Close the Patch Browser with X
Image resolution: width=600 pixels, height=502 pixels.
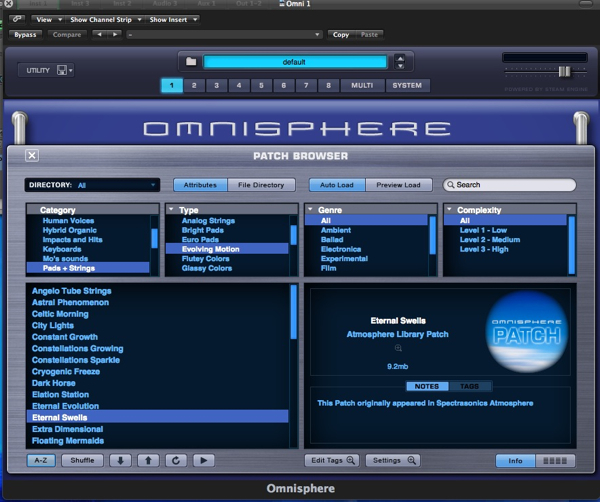32,155
